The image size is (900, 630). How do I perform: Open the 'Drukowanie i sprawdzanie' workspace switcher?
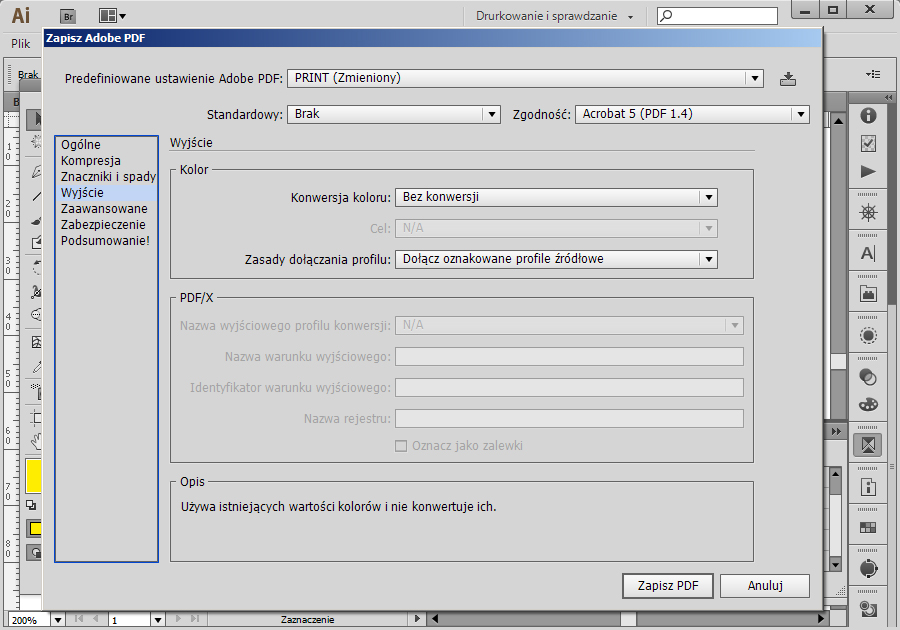(554, 16)
